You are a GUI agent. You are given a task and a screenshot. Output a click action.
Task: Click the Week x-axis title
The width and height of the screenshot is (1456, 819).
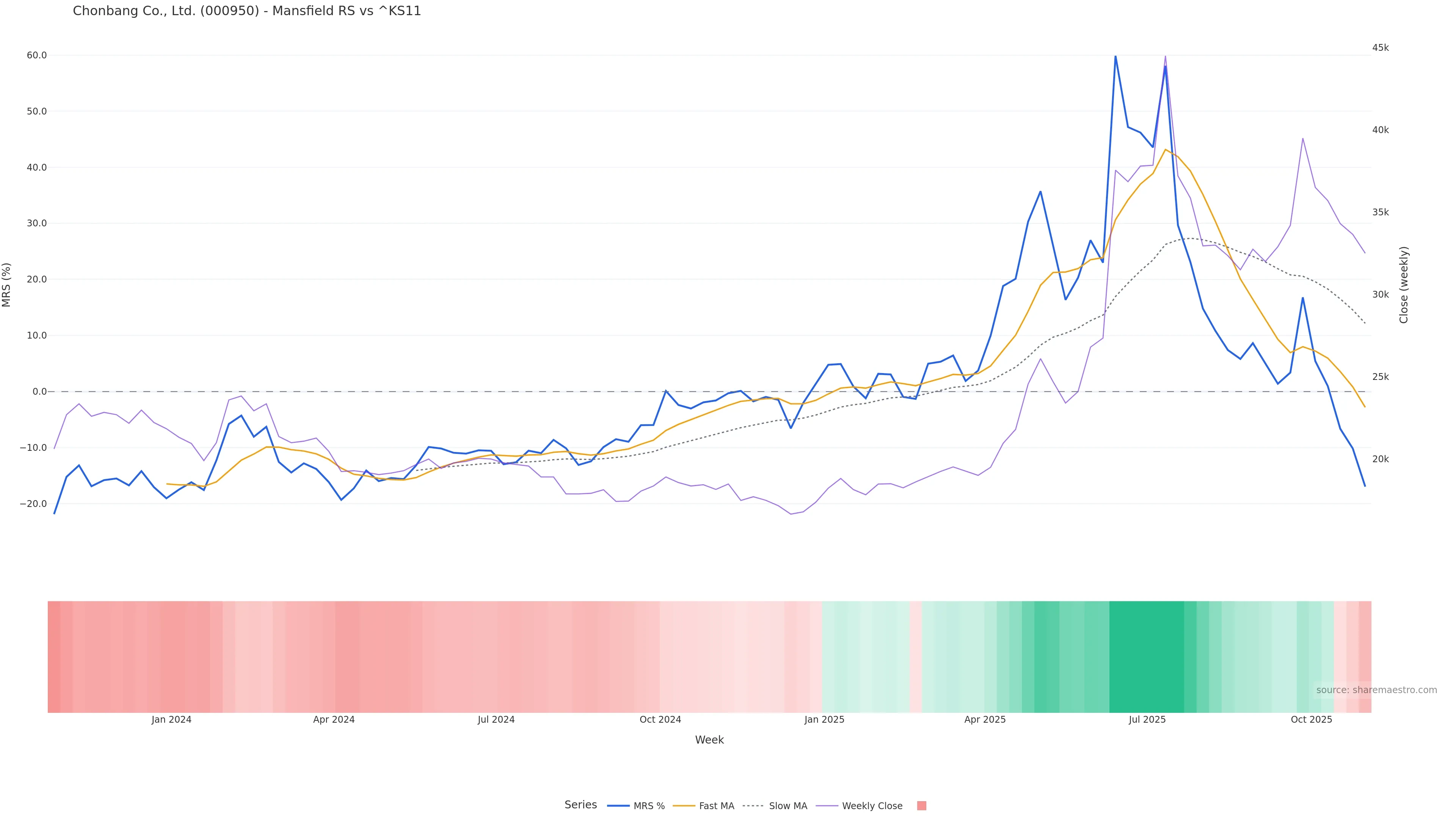709,740
